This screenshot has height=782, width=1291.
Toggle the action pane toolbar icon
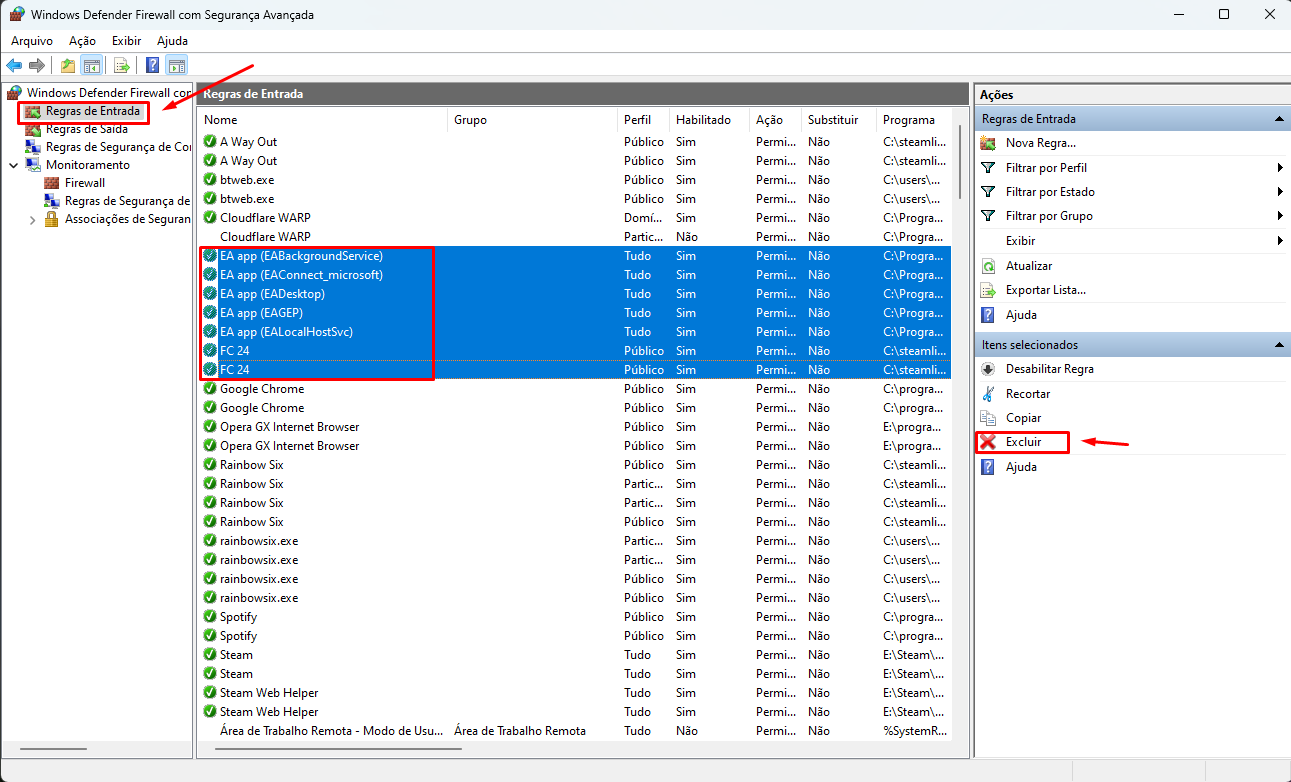[x=177, y=66]
